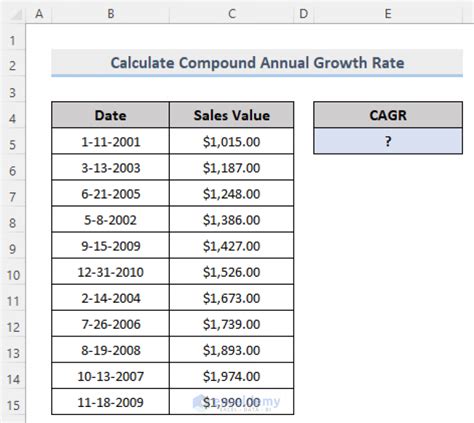Select the Date header cell

tap(111, 115)
